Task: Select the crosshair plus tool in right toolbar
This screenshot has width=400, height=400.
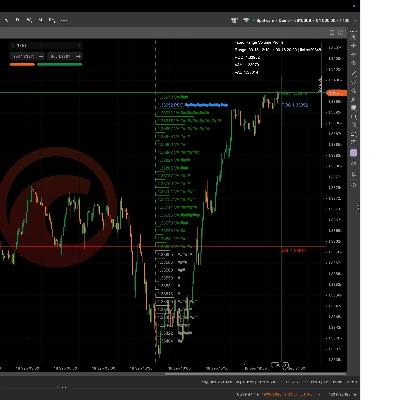Action: 354,46
